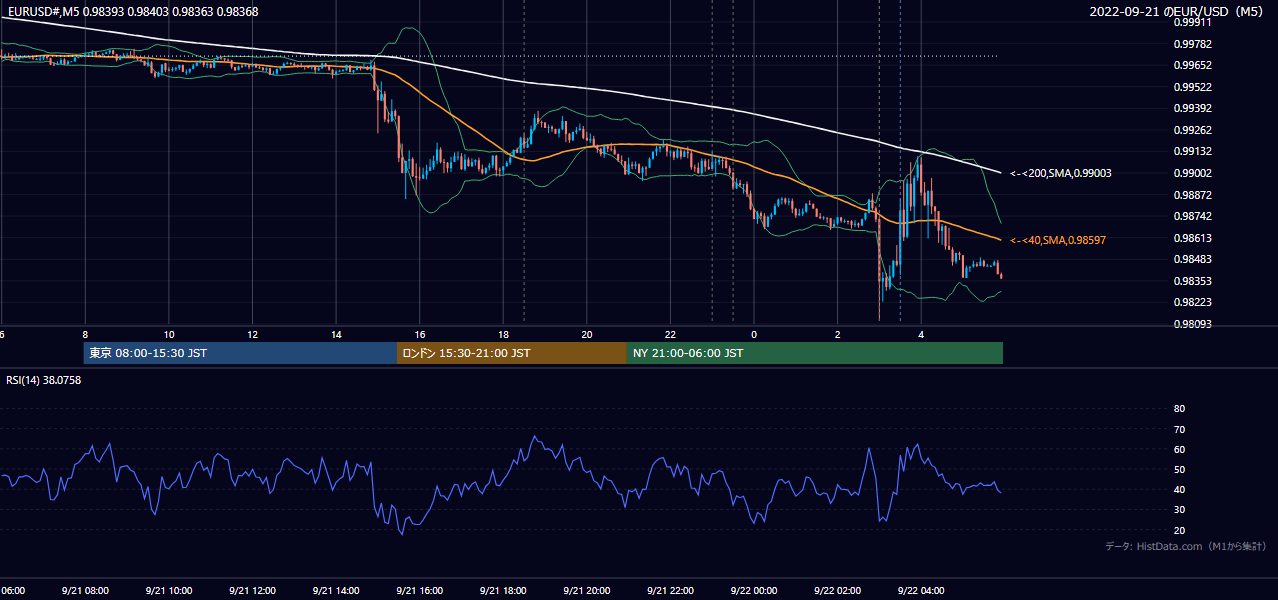Click the 9/21 16:00 time axis label
The image size is (1278, 600).
tap(419, 591)
